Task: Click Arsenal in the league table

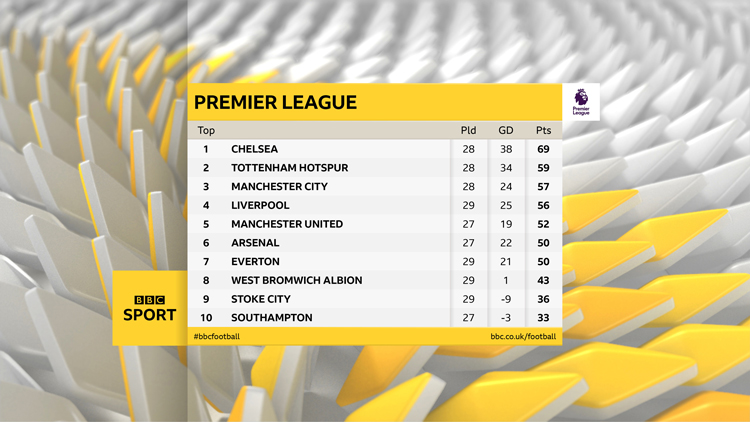Action: click(255, 243)
